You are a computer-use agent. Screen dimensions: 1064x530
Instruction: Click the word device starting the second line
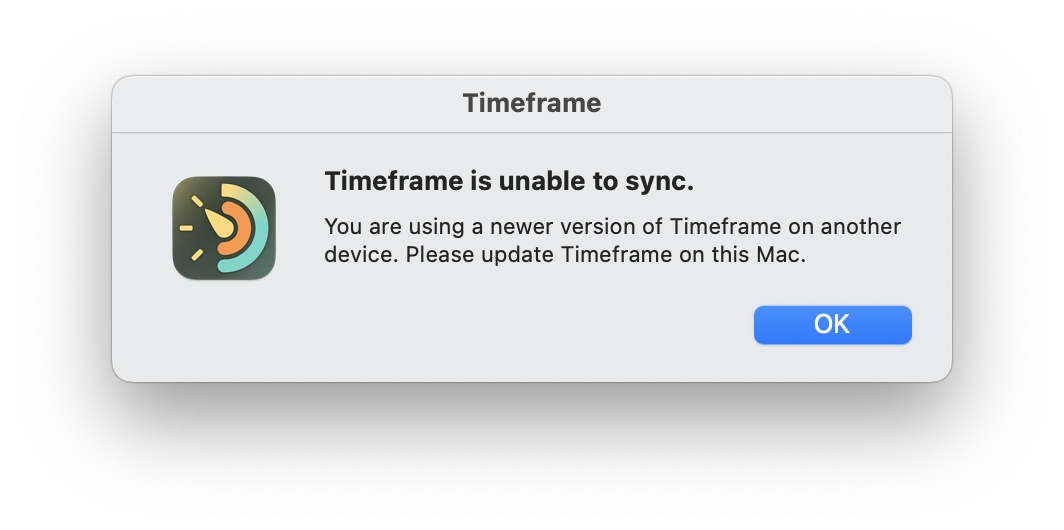click(x=362, y=255)
